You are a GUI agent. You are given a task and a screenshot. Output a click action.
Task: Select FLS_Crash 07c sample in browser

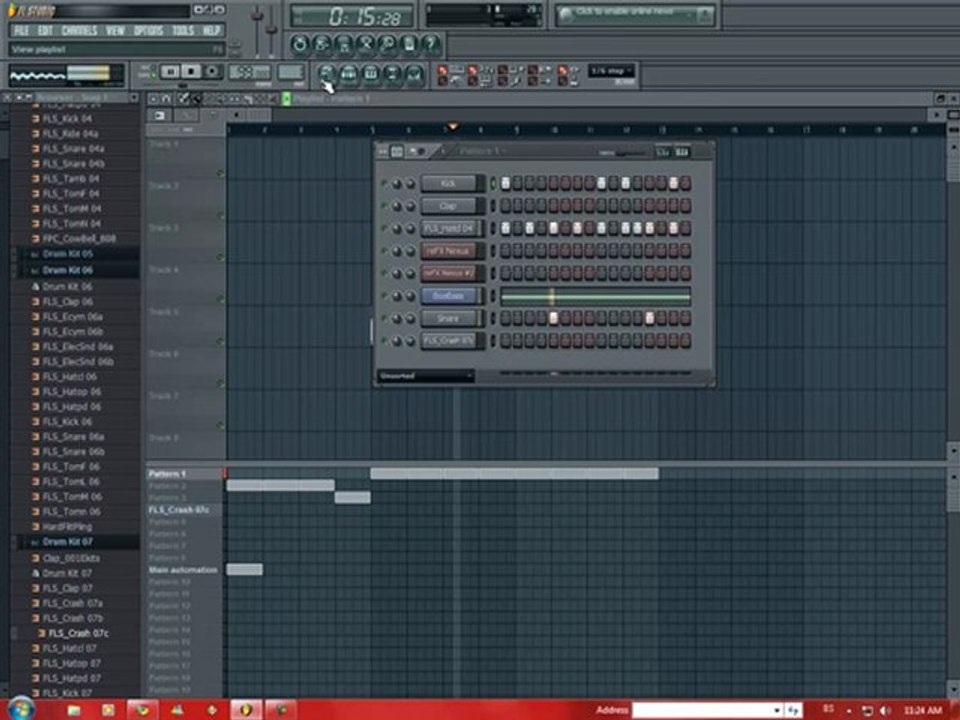tap(78, 633)
